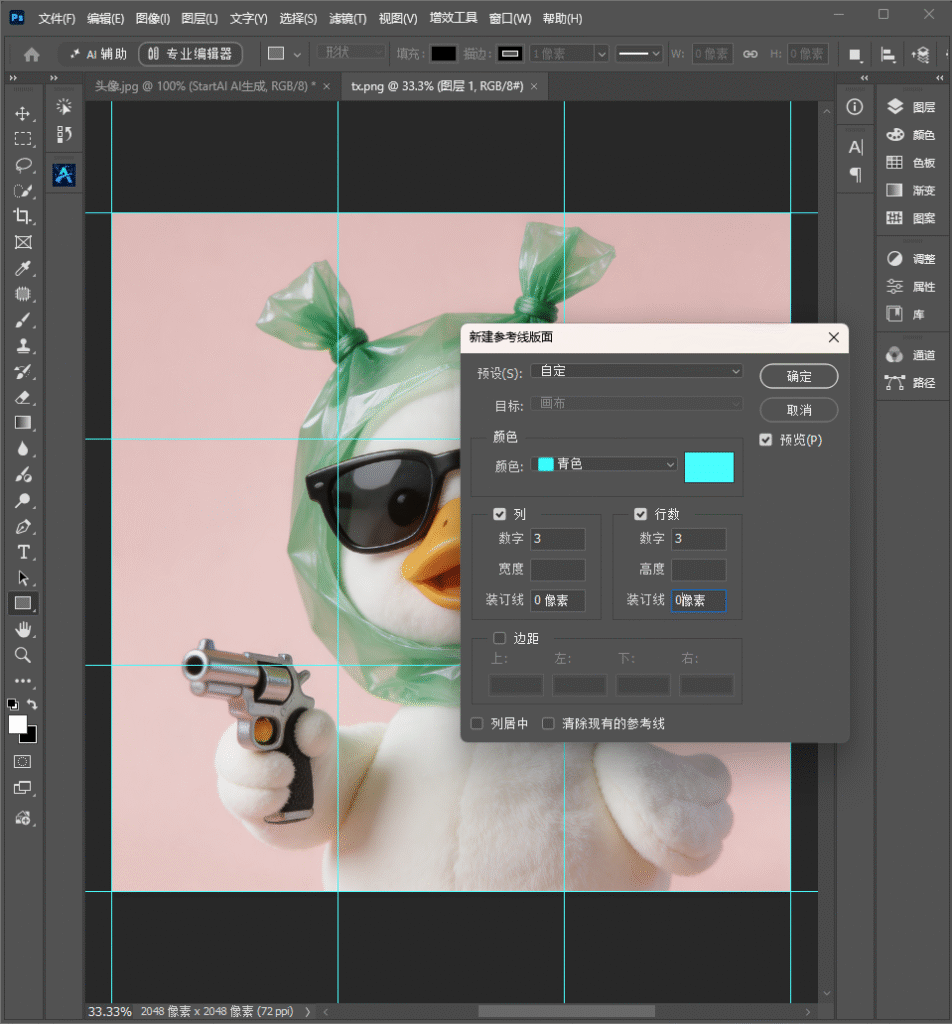
Task: Enable the 边距 margin checkbox
Action: 500,638
